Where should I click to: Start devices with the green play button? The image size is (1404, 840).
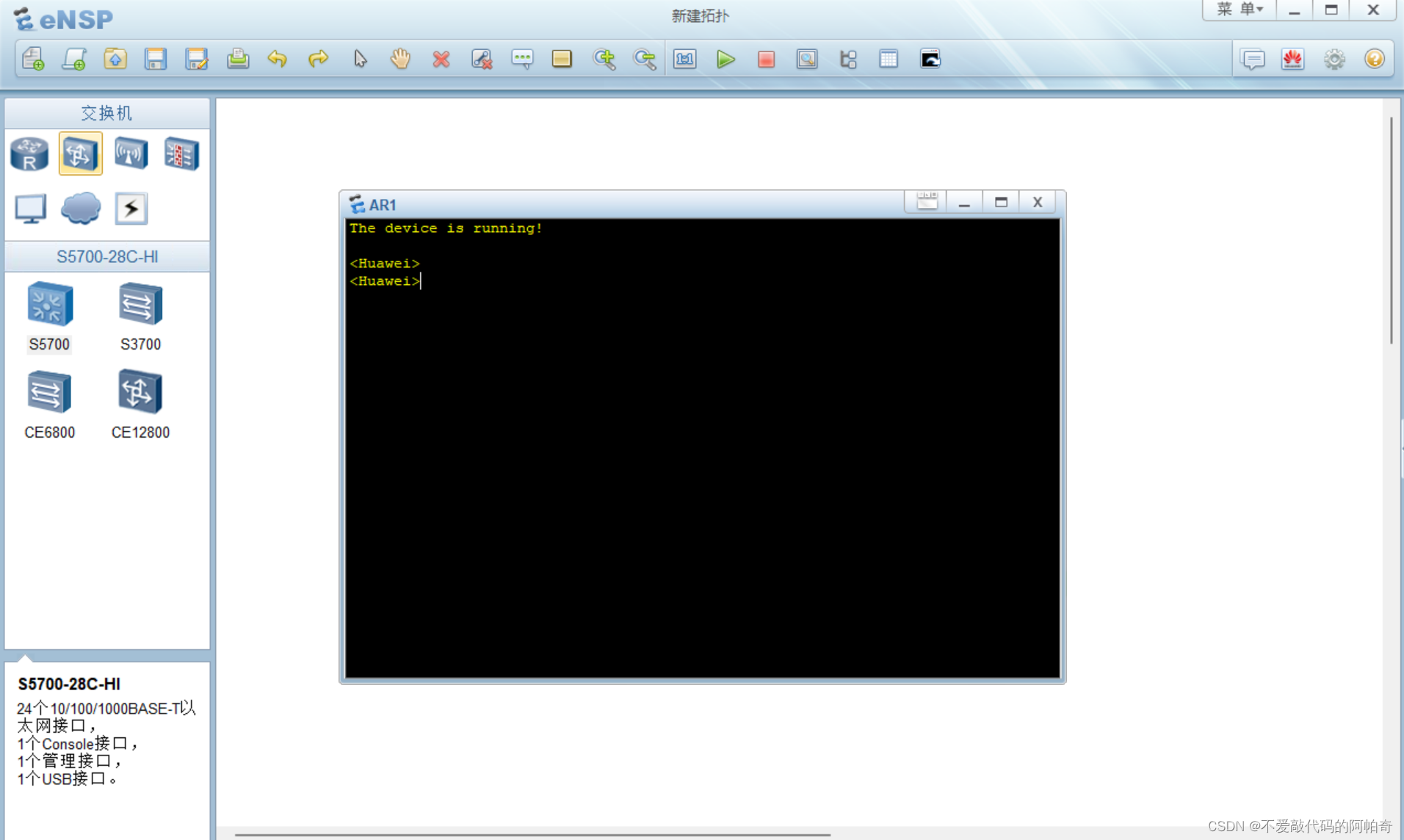725,59
